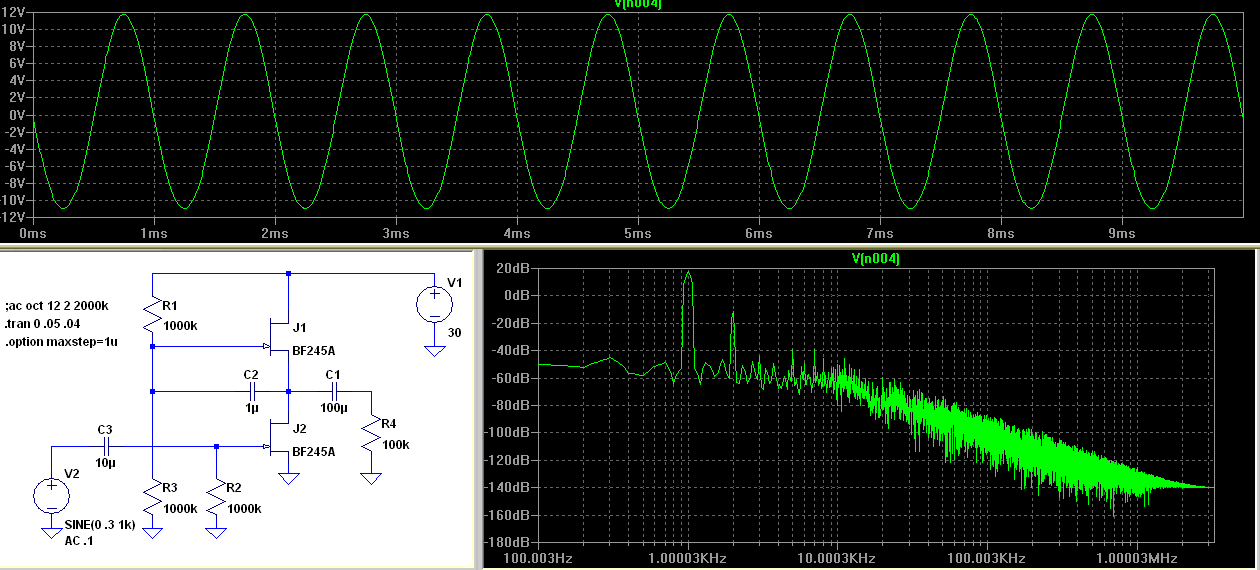The width and height of the screenshot is (1260, 570).
Task: Click the -180dB label on the FFT axis
Action: tap(508, 543)
